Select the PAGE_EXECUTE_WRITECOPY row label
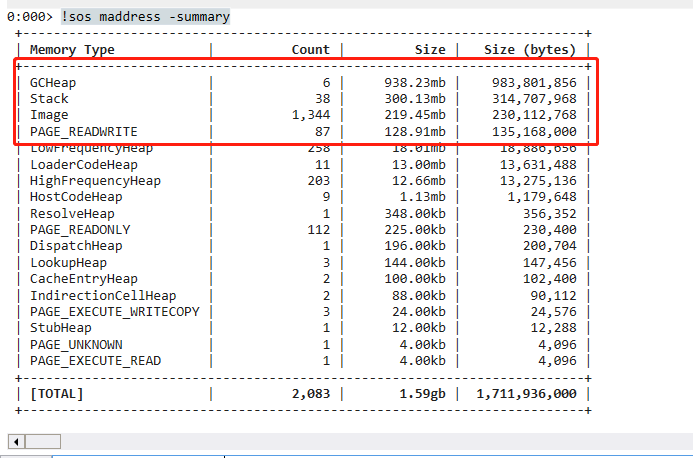Screen dimensions: 693x458 (115, 312)
